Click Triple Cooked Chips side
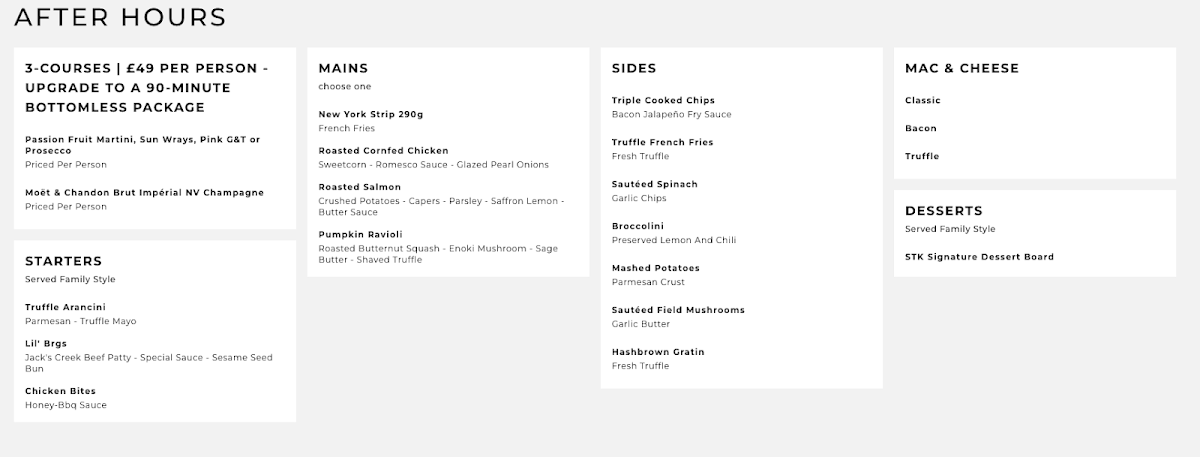Viewport: 1200px width, 457px height. click(663, 101)
